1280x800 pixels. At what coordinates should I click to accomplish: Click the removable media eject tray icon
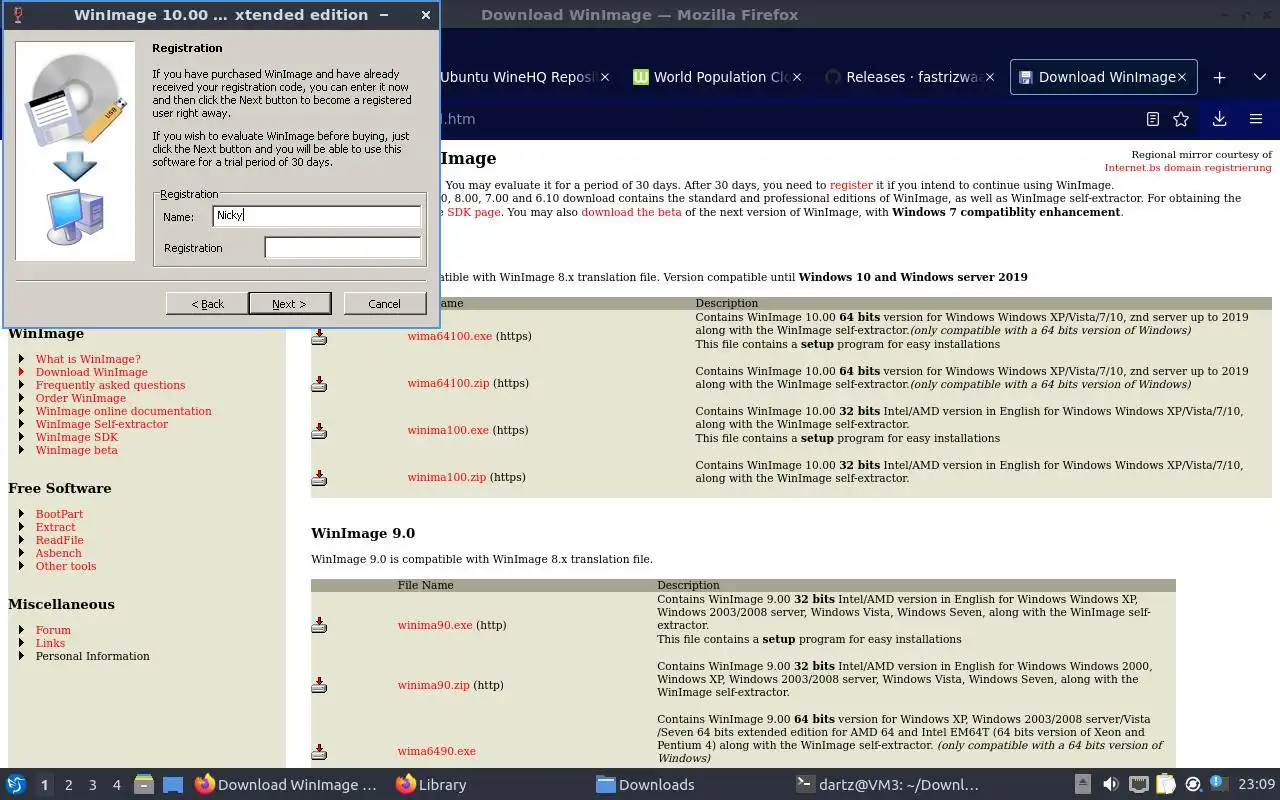[x=1082, y=785]
